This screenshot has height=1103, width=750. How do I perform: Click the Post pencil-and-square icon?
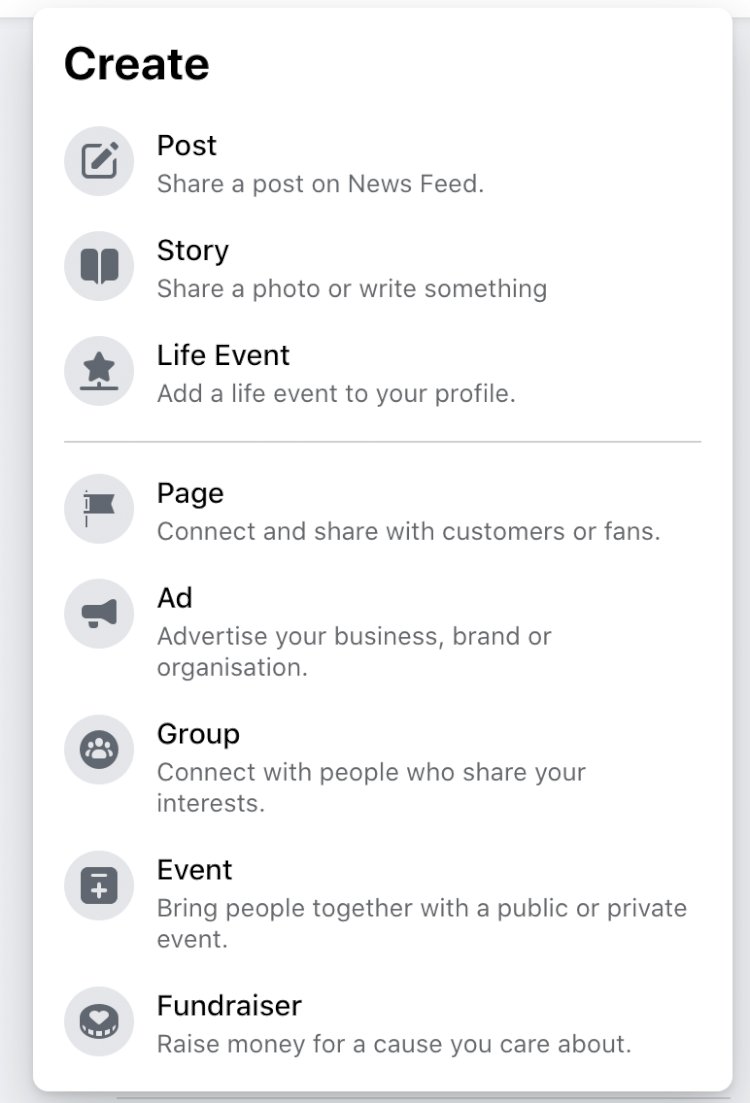coord(99,161)
